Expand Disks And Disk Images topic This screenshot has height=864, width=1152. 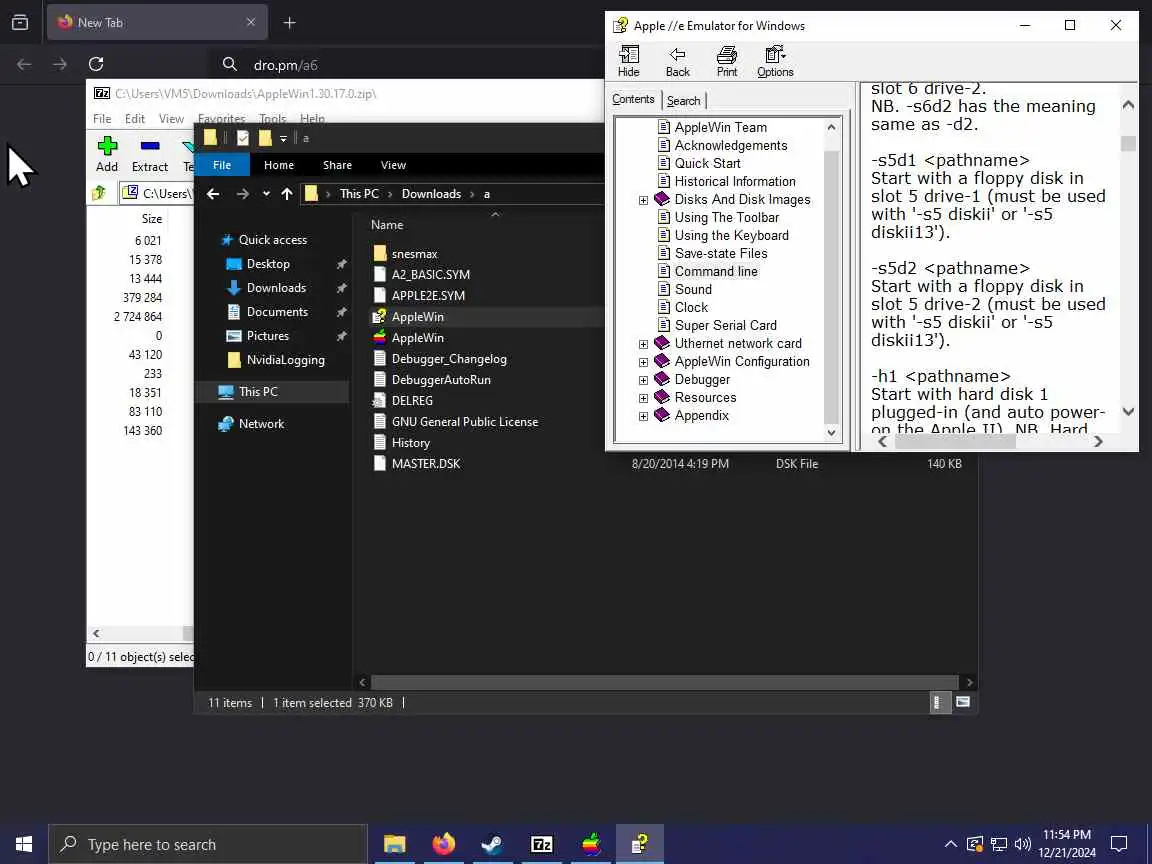pos(644,201)
